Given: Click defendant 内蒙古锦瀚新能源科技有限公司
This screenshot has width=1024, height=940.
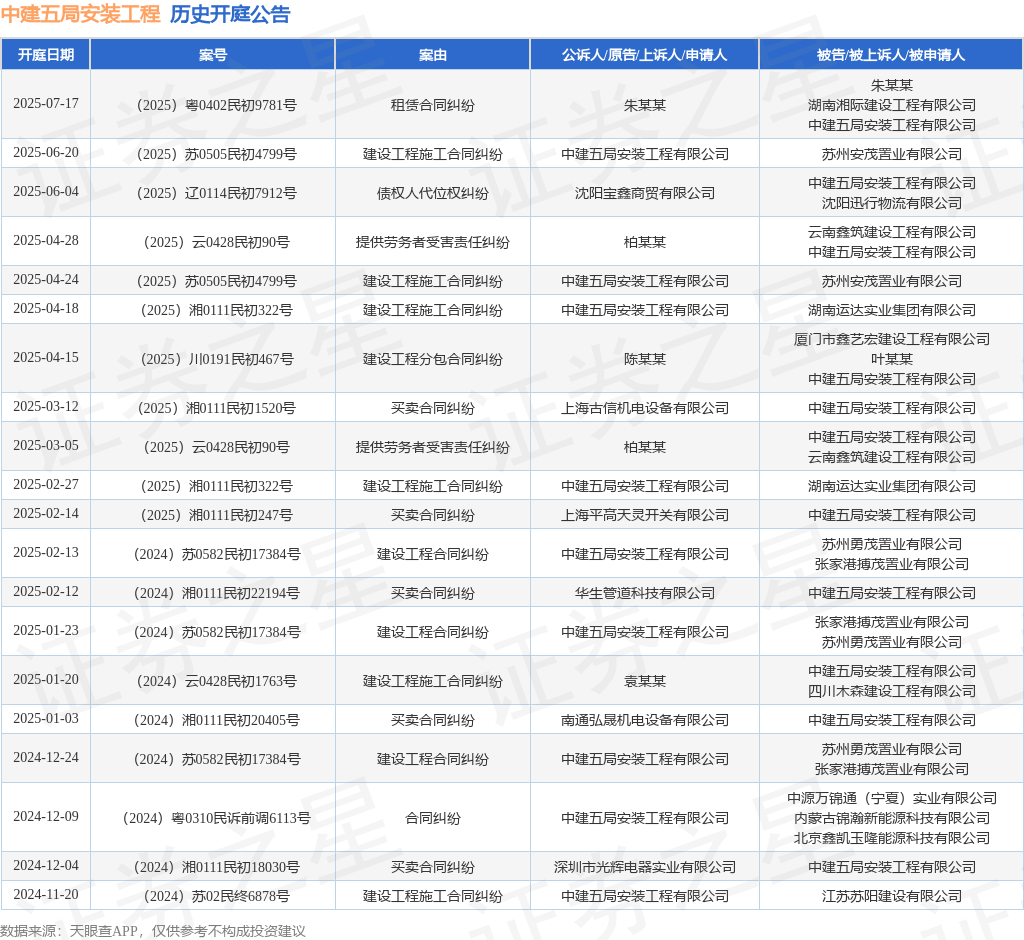Looking at the screenshot, I should [891, 818].
